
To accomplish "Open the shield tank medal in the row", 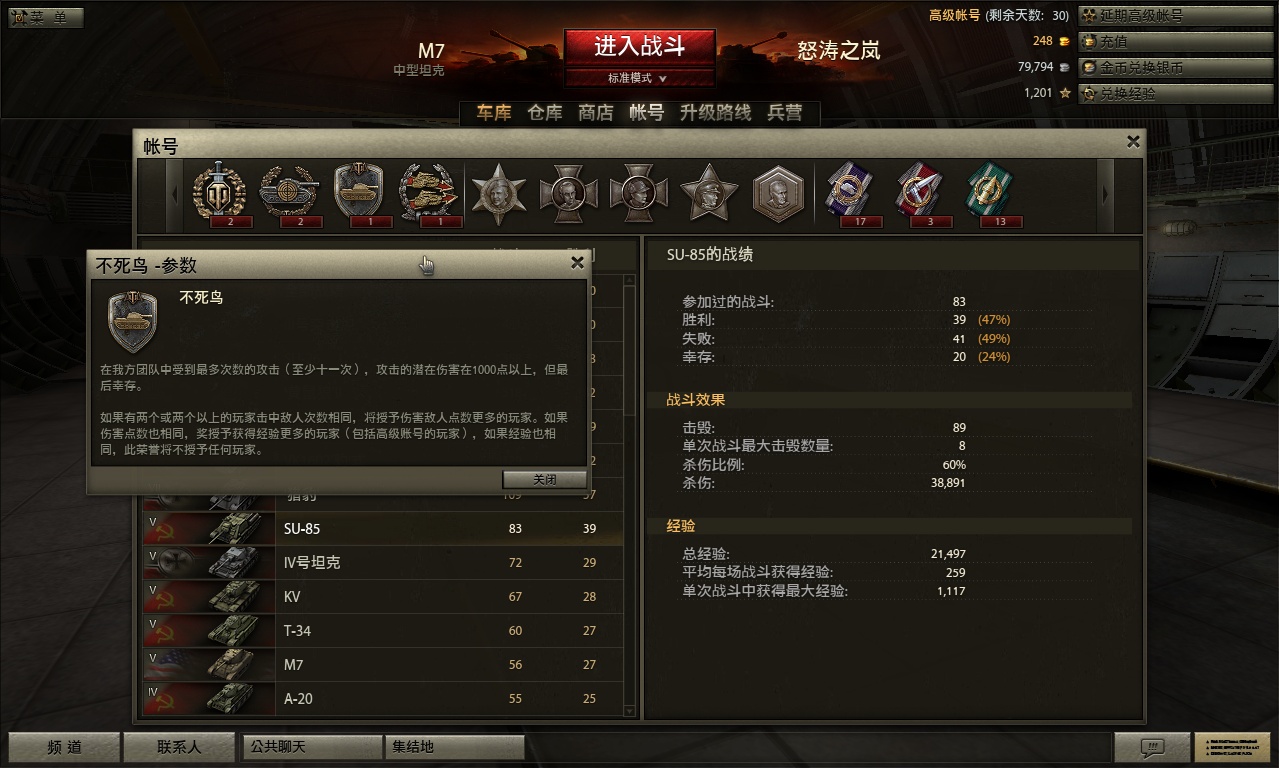I will click(x=358, y=190).
